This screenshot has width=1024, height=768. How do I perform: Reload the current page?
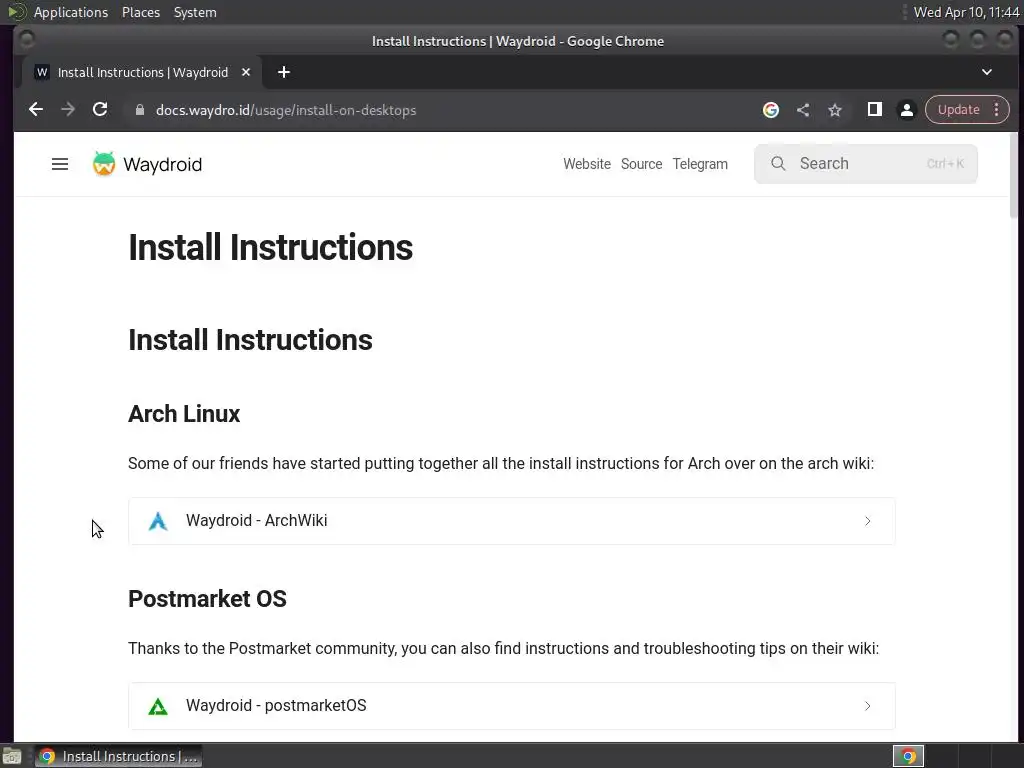100,110
